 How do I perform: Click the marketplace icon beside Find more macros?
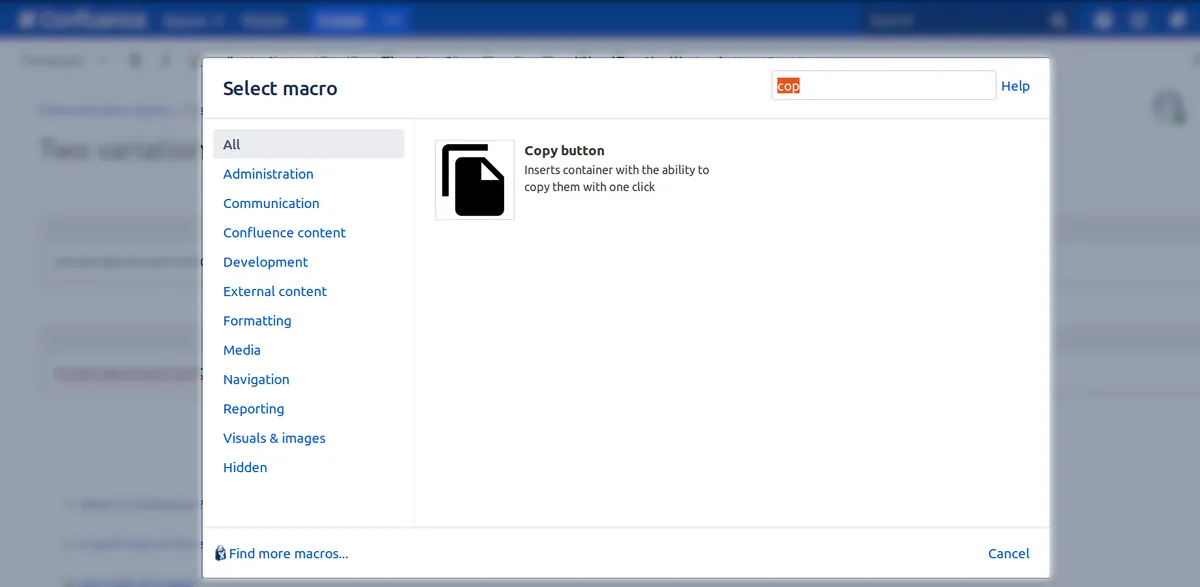221,553
